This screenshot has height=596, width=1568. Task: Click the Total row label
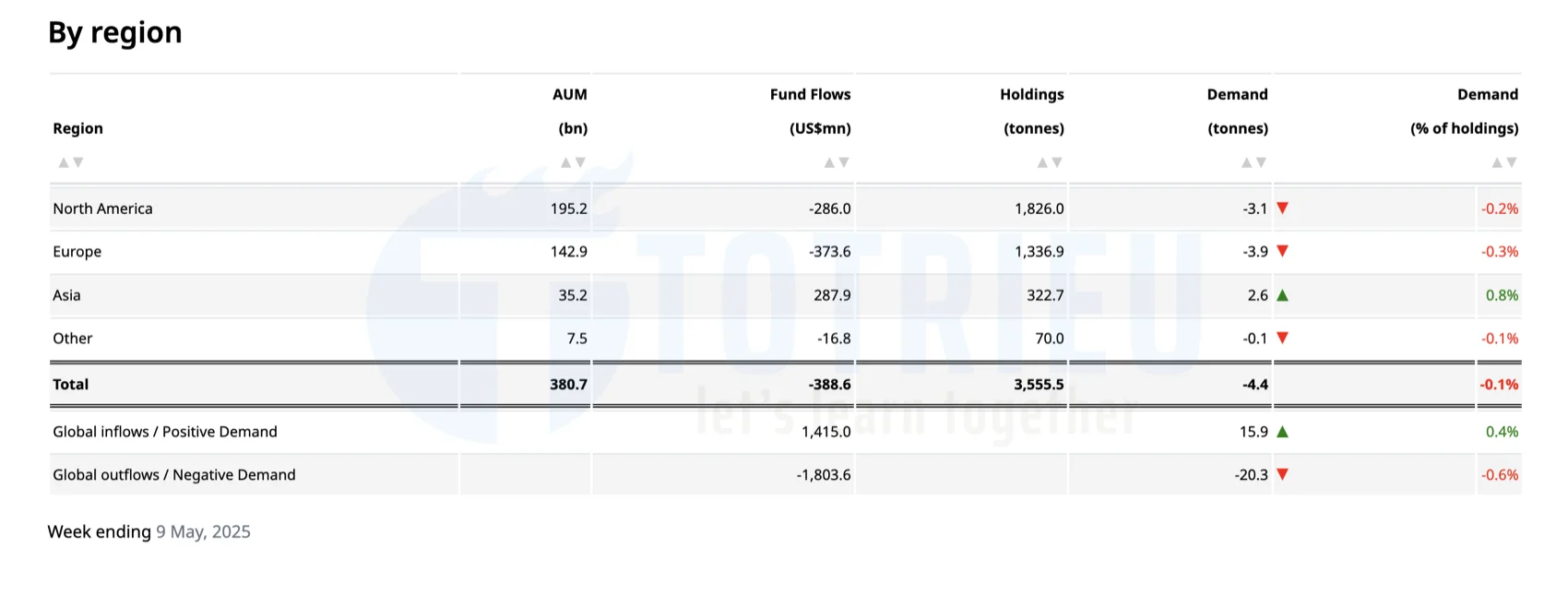pyautogui.click(x=71, y=385)
